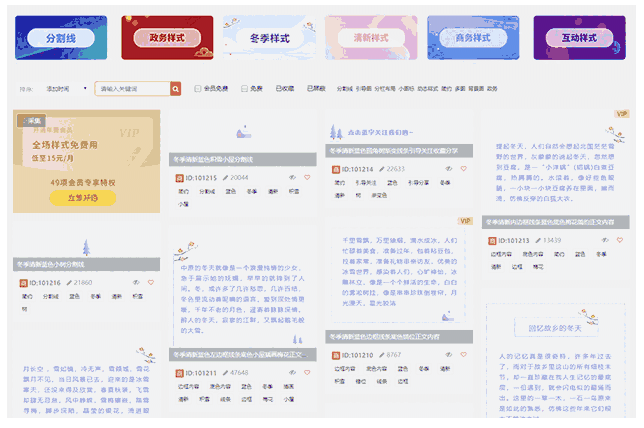Select the snow cabin divider preview of ID:101215
Screen dimensions: 644x428
point(243,132)
